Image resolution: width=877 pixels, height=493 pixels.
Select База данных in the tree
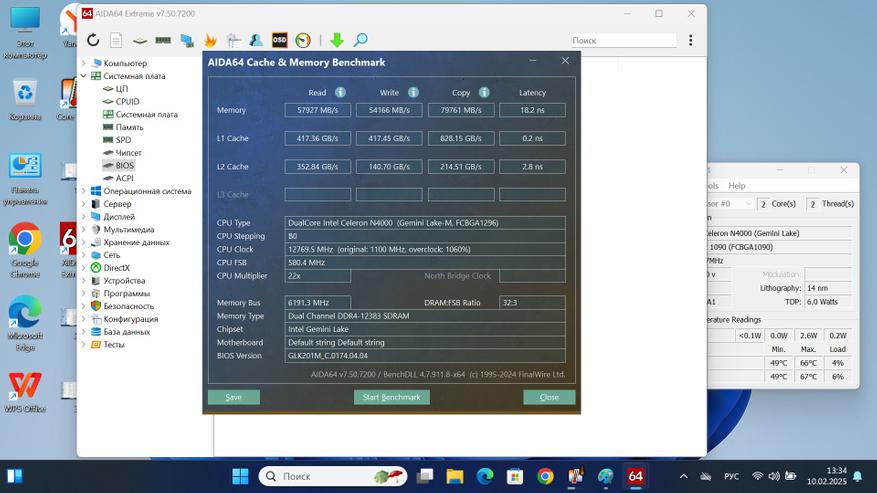point(126,332)
